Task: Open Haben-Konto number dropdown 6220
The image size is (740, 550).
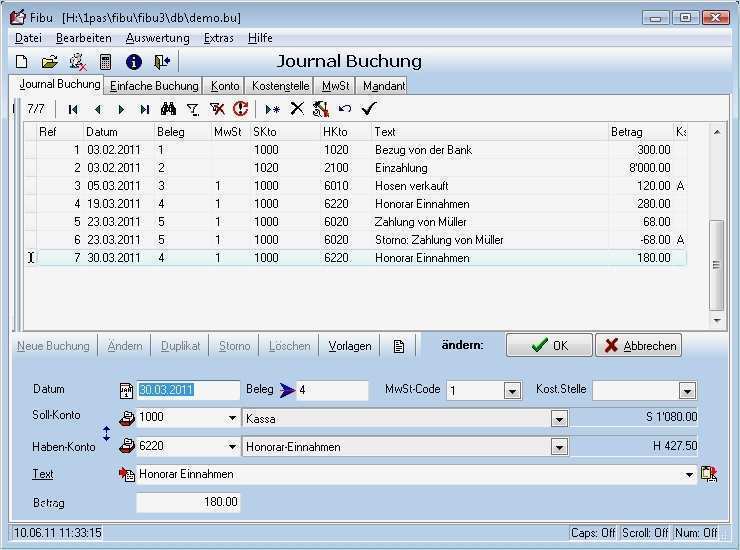Action: pos(232,446)
